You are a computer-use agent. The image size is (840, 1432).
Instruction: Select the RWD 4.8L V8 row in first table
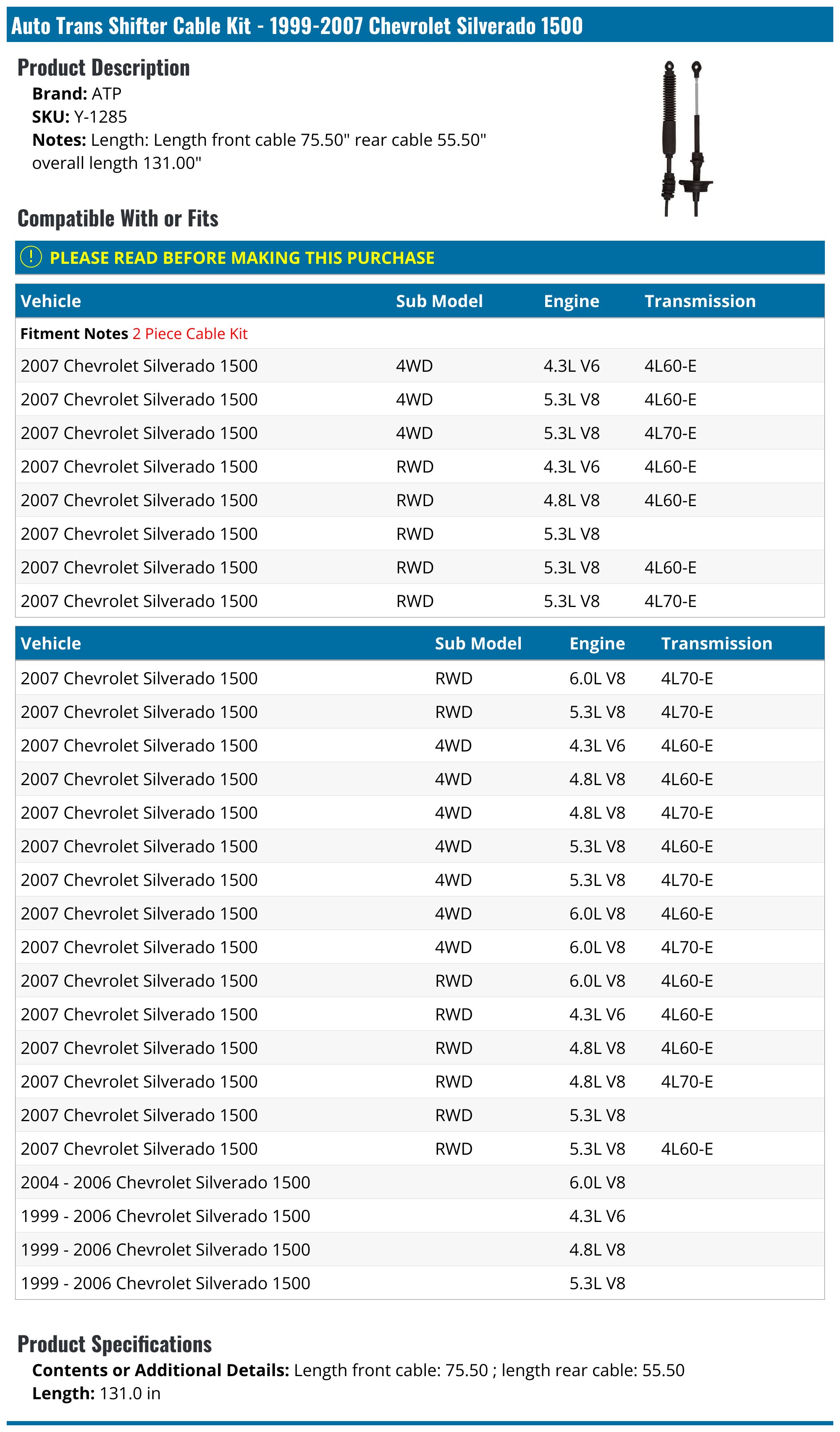click(420, 500)
